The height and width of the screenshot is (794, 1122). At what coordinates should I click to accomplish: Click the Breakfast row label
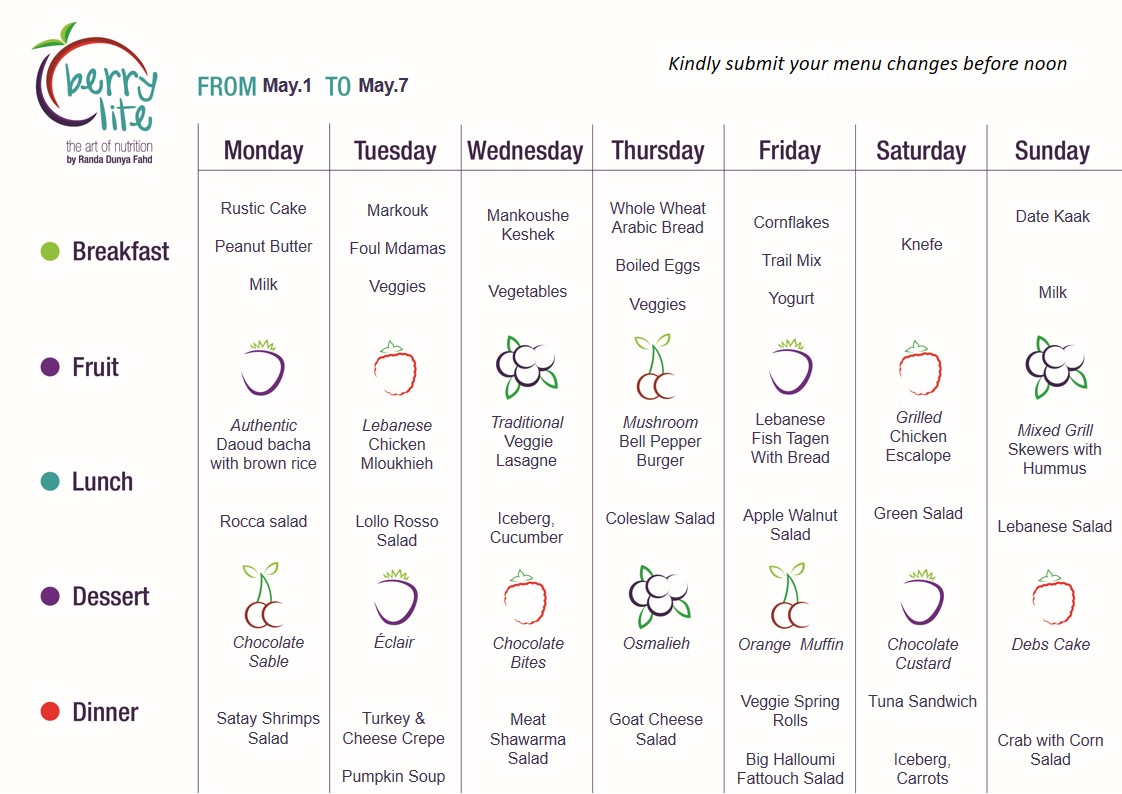(121, 252)
